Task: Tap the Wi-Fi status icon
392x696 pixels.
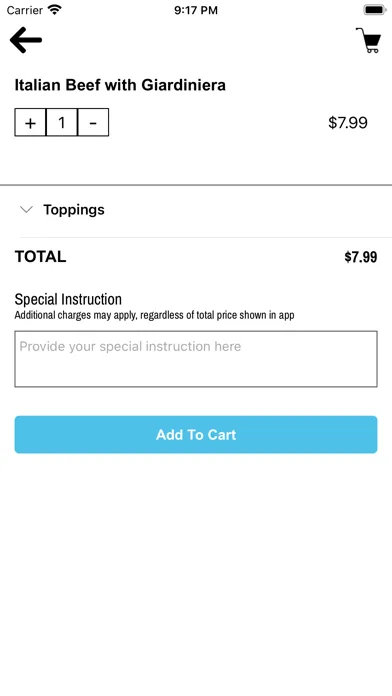Action: pos(55,10)
